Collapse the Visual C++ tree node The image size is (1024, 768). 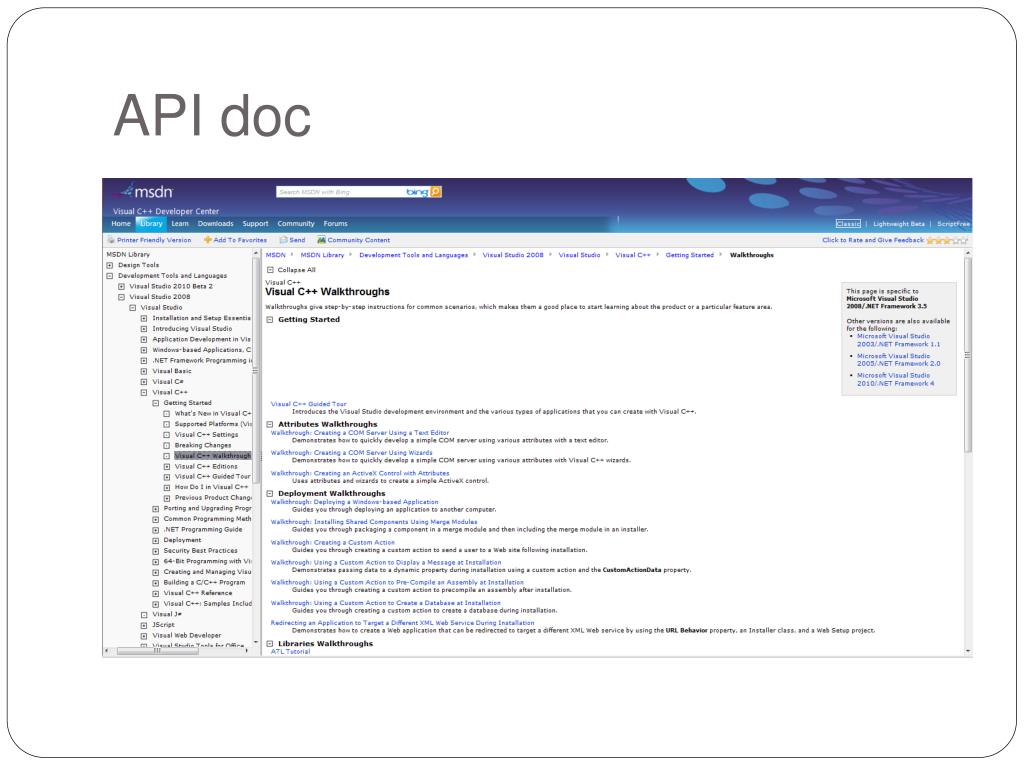[144, 392]
